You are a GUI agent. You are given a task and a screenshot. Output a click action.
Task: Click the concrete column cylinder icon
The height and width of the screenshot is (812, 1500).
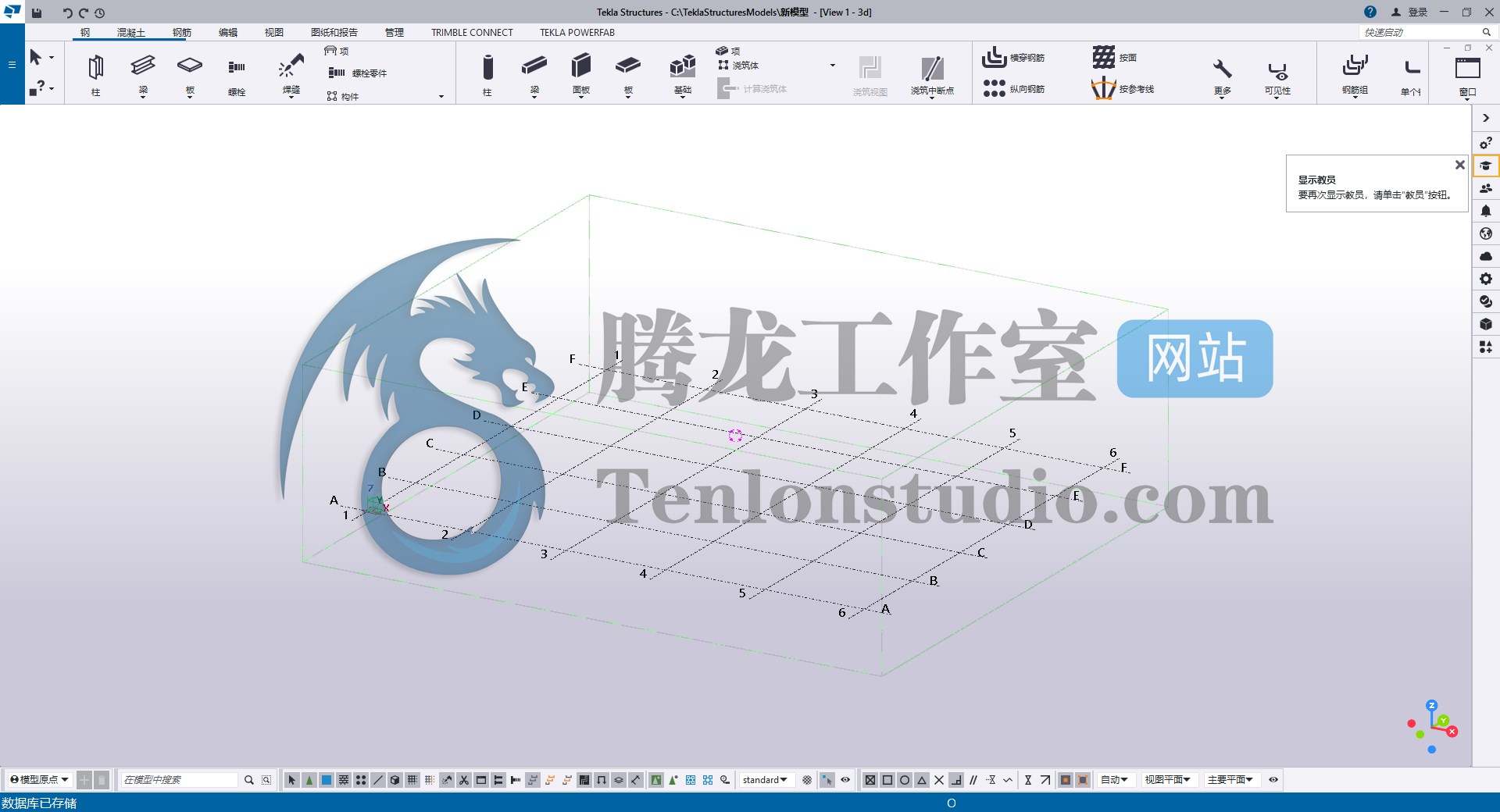click(x=487, y=67)
